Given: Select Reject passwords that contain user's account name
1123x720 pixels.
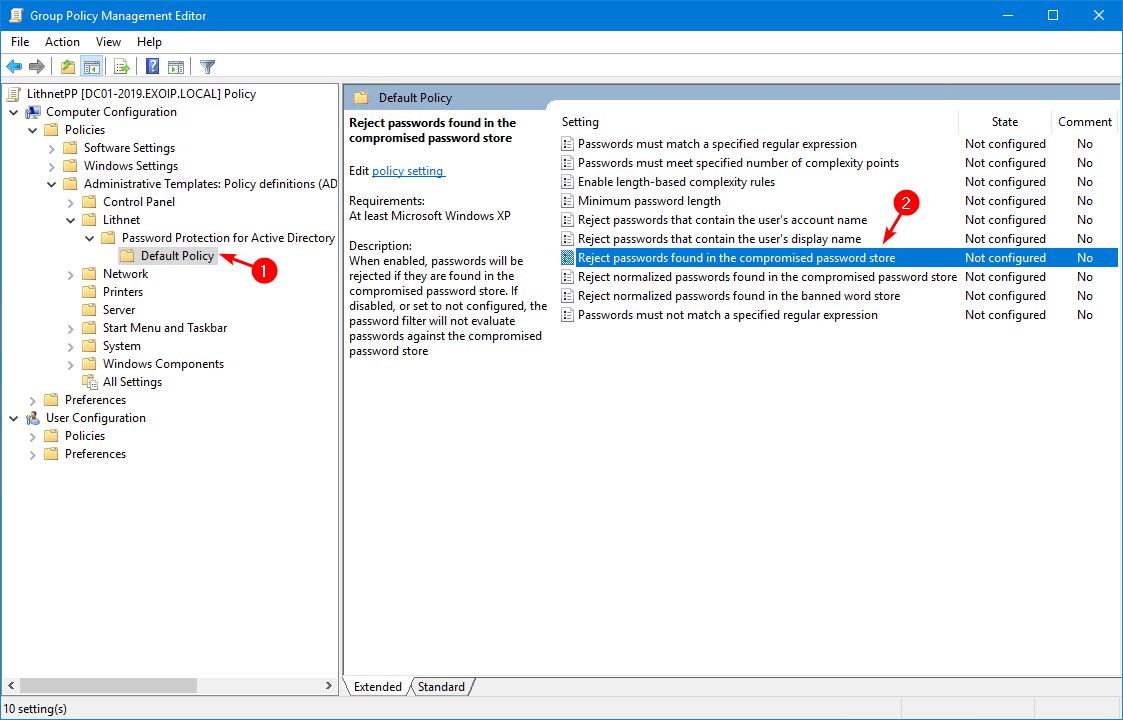Looking at the screenshot, I should coord(723,220).
